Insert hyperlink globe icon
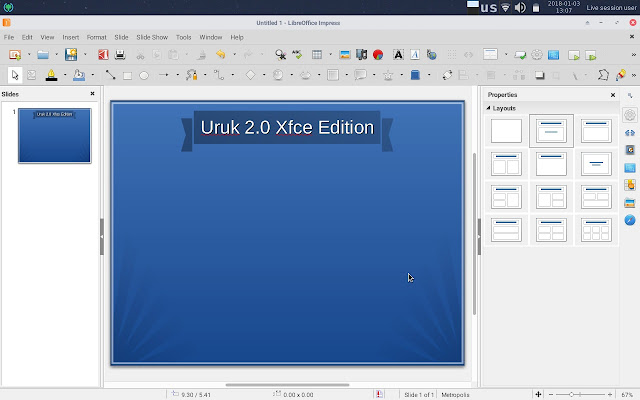This screenshot has width=640, height=400. (x=431, y=55)
